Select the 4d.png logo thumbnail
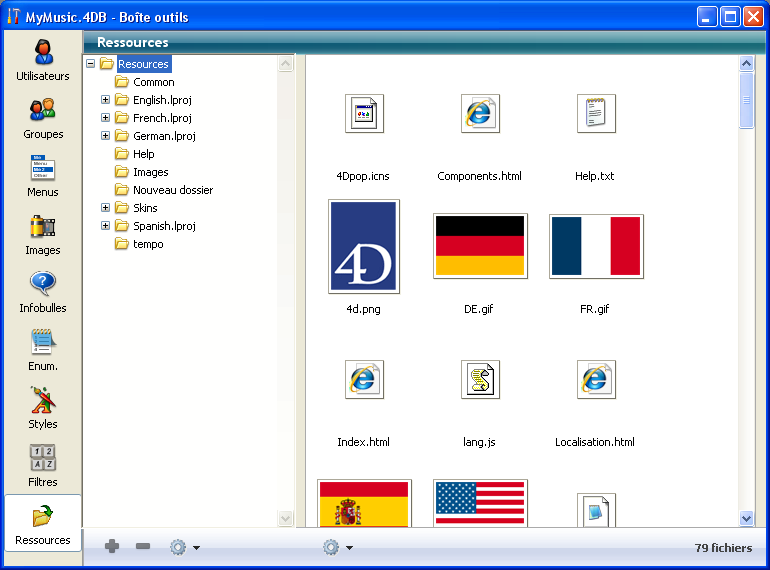This screenshot has height=570, width=770. tap(364, 246)
